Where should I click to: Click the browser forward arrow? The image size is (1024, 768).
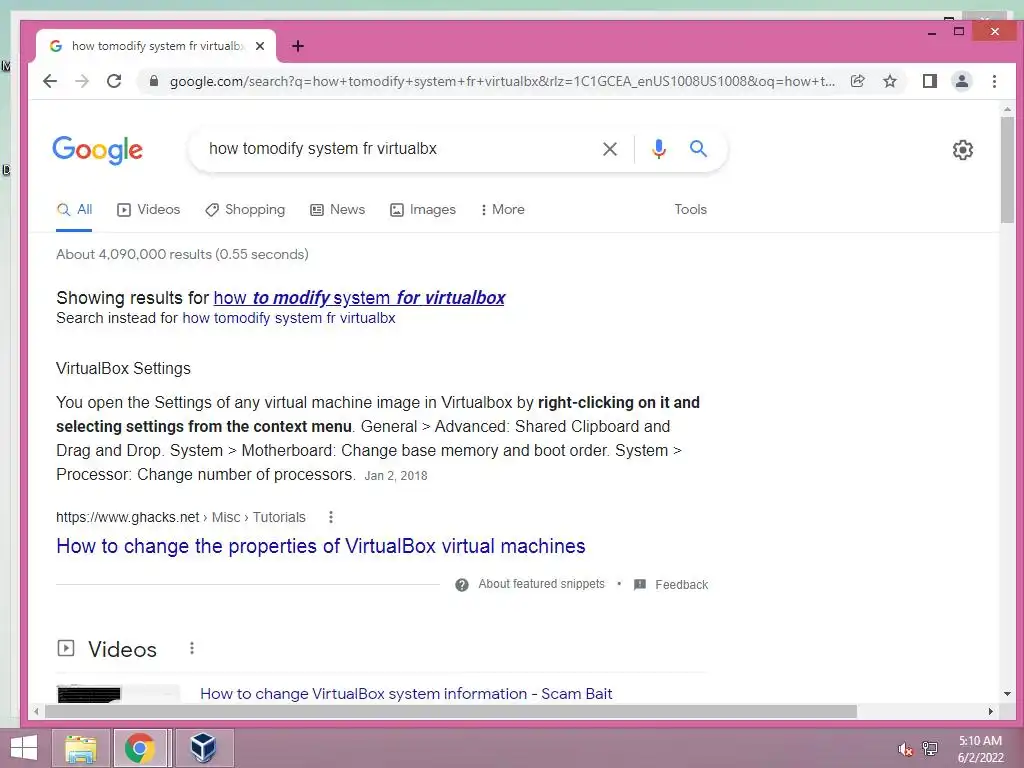click(x=82, y=81)
